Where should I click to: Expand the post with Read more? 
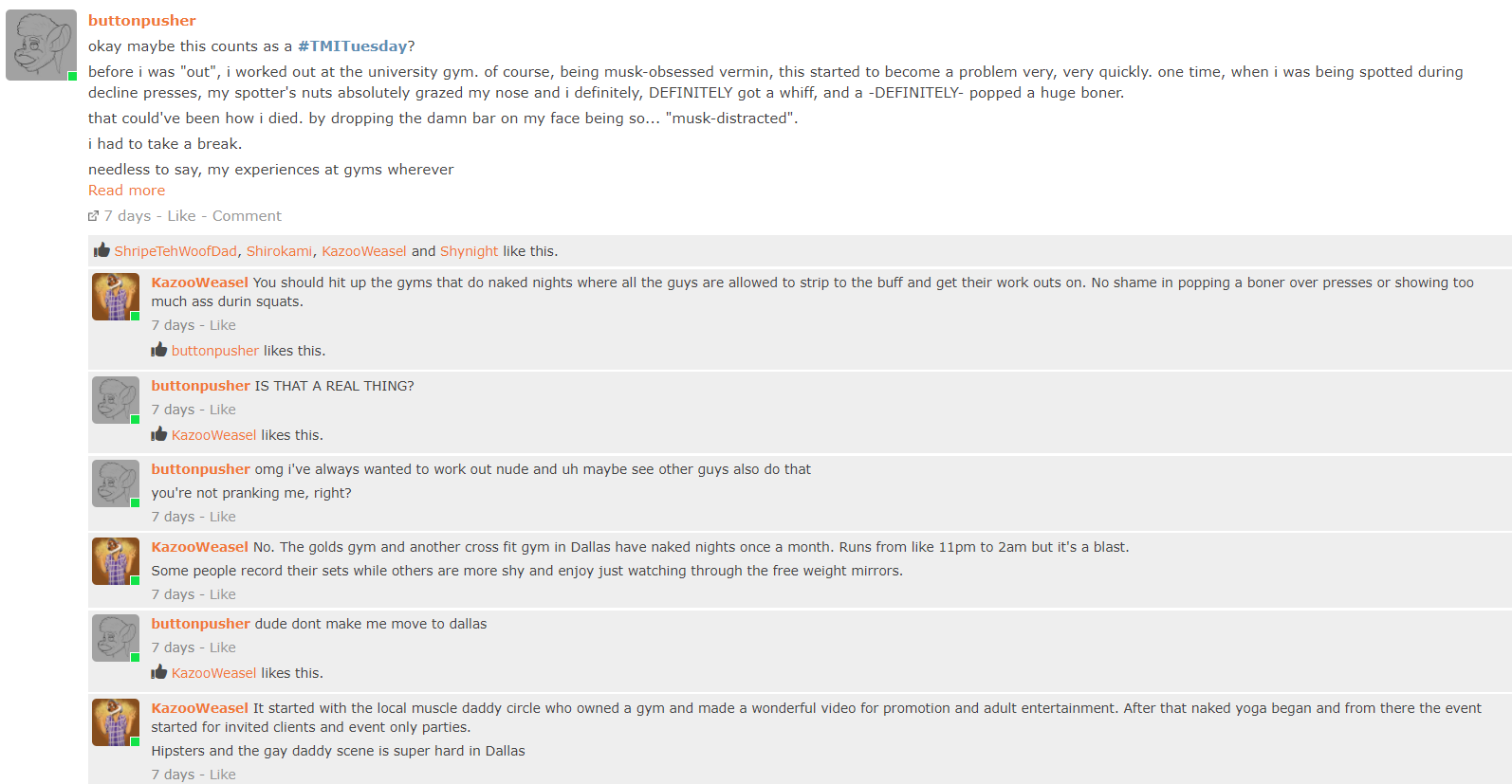tap(126, 191)
